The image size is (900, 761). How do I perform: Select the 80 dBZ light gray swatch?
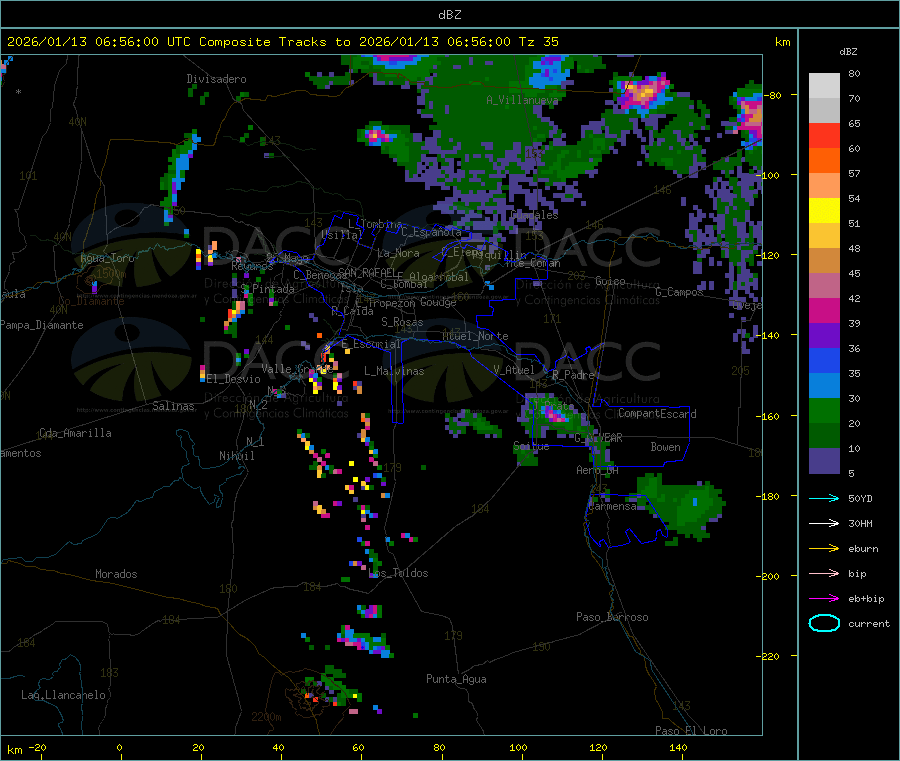(824, 86)
